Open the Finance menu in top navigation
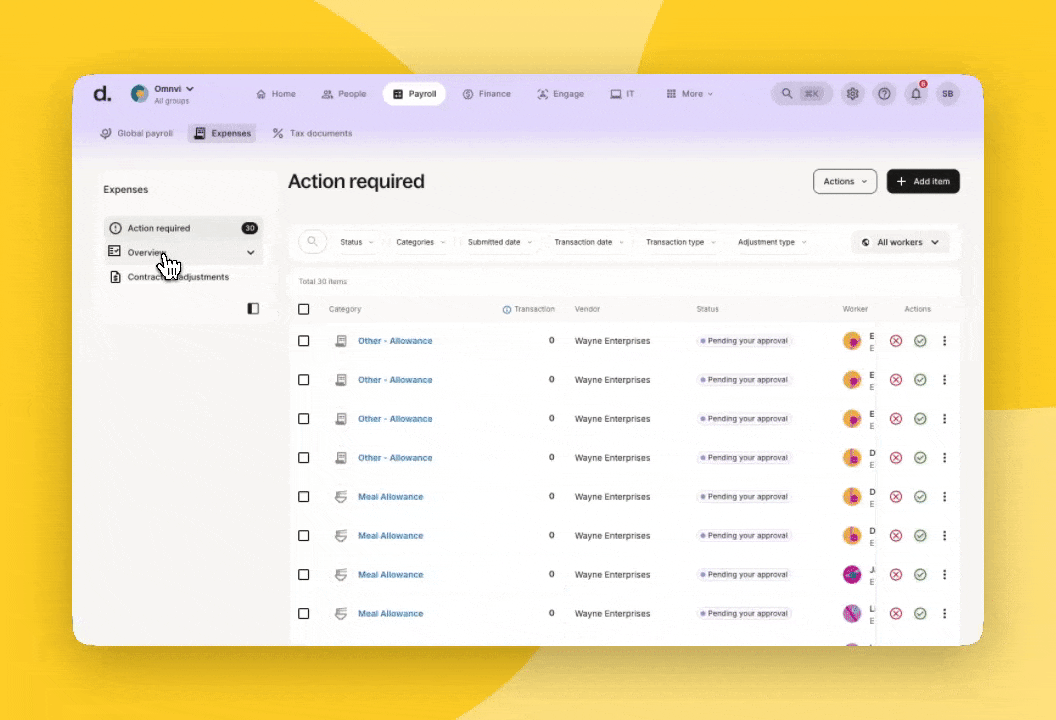Viewport: 1056px width, 720px height. pyautogui.click(x=486, y=94)
